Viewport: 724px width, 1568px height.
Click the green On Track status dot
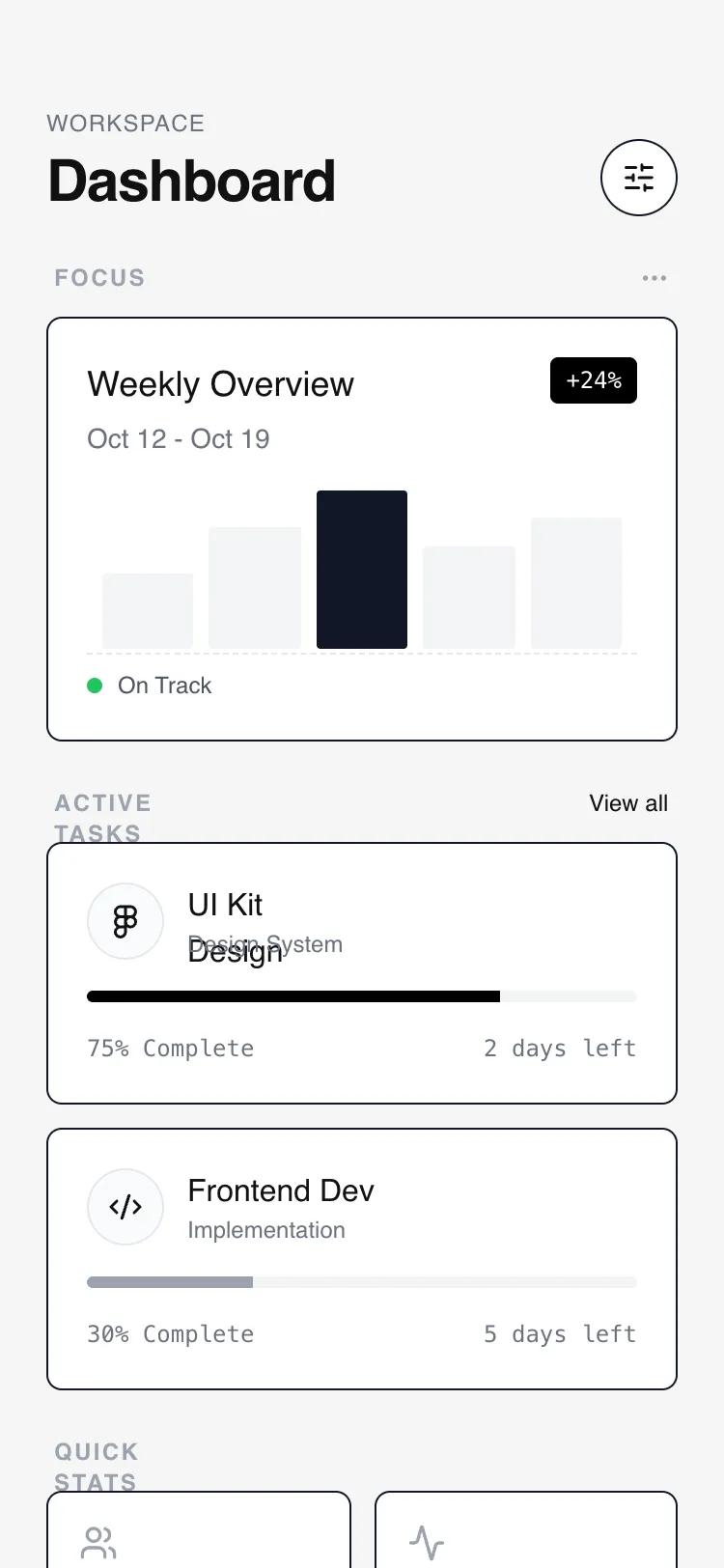pyautogui.click(x=95, y=685)
